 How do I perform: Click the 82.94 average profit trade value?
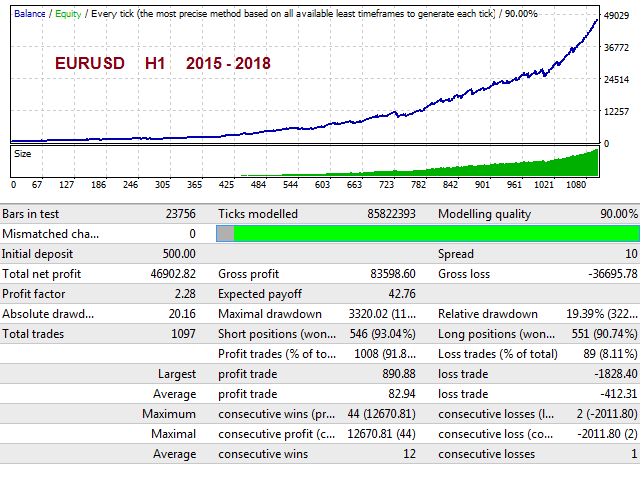(x=402, y=394)
